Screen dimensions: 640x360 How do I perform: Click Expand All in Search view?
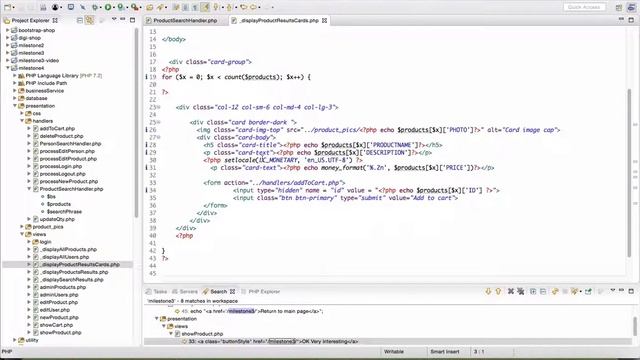[533, 291]
